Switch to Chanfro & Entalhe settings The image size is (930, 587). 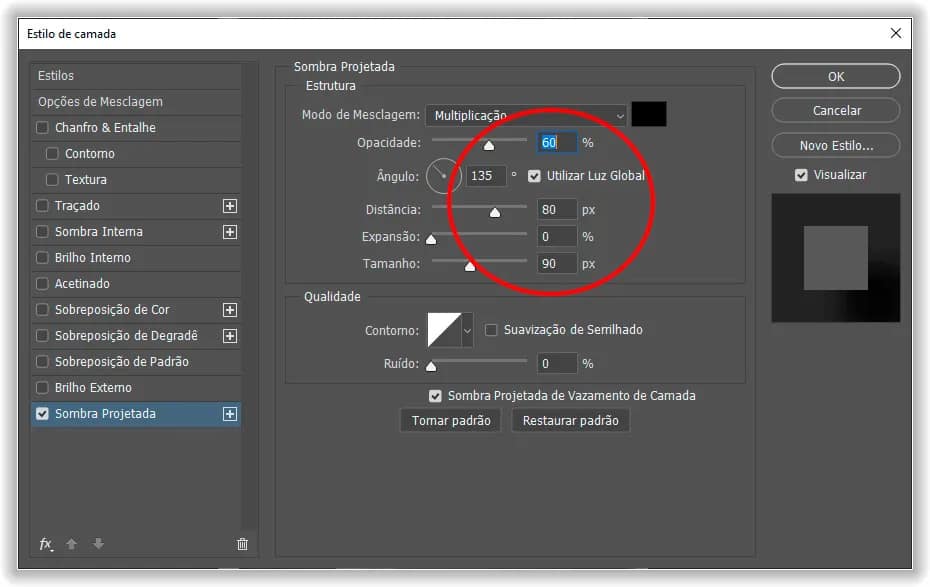[105, 127]
